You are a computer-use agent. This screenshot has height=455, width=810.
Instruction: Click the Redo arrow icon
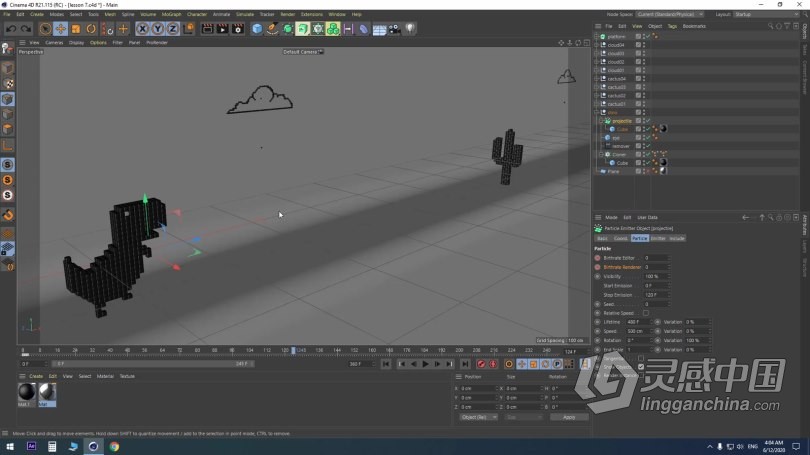26,29
